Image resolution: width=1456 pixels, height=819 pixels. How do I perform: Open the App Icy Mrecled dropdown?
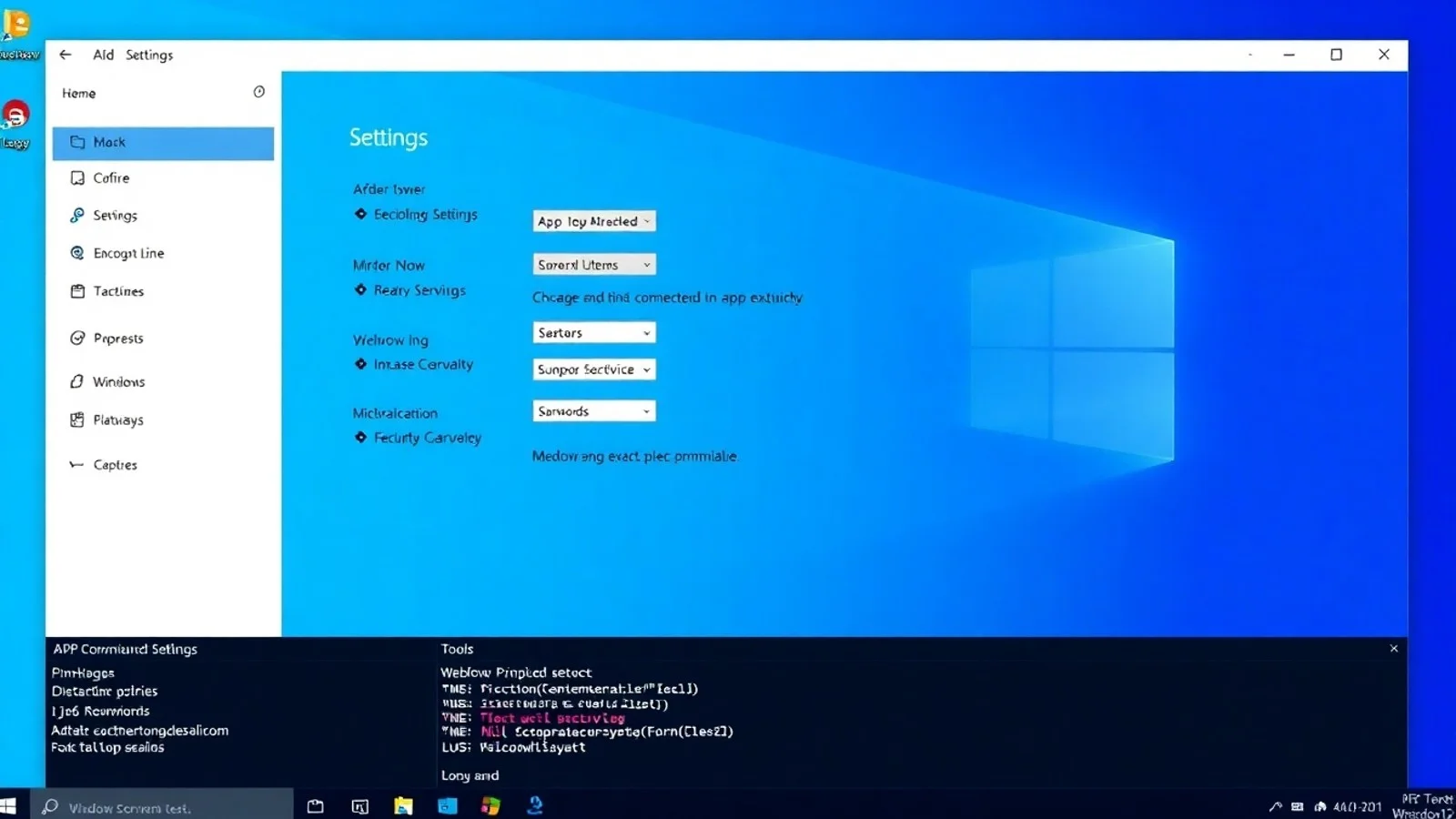[x=594, y=221]
